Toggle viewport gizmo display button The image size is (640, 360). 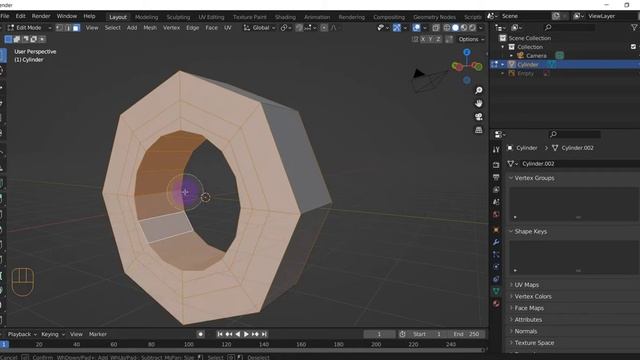[396, 28]
